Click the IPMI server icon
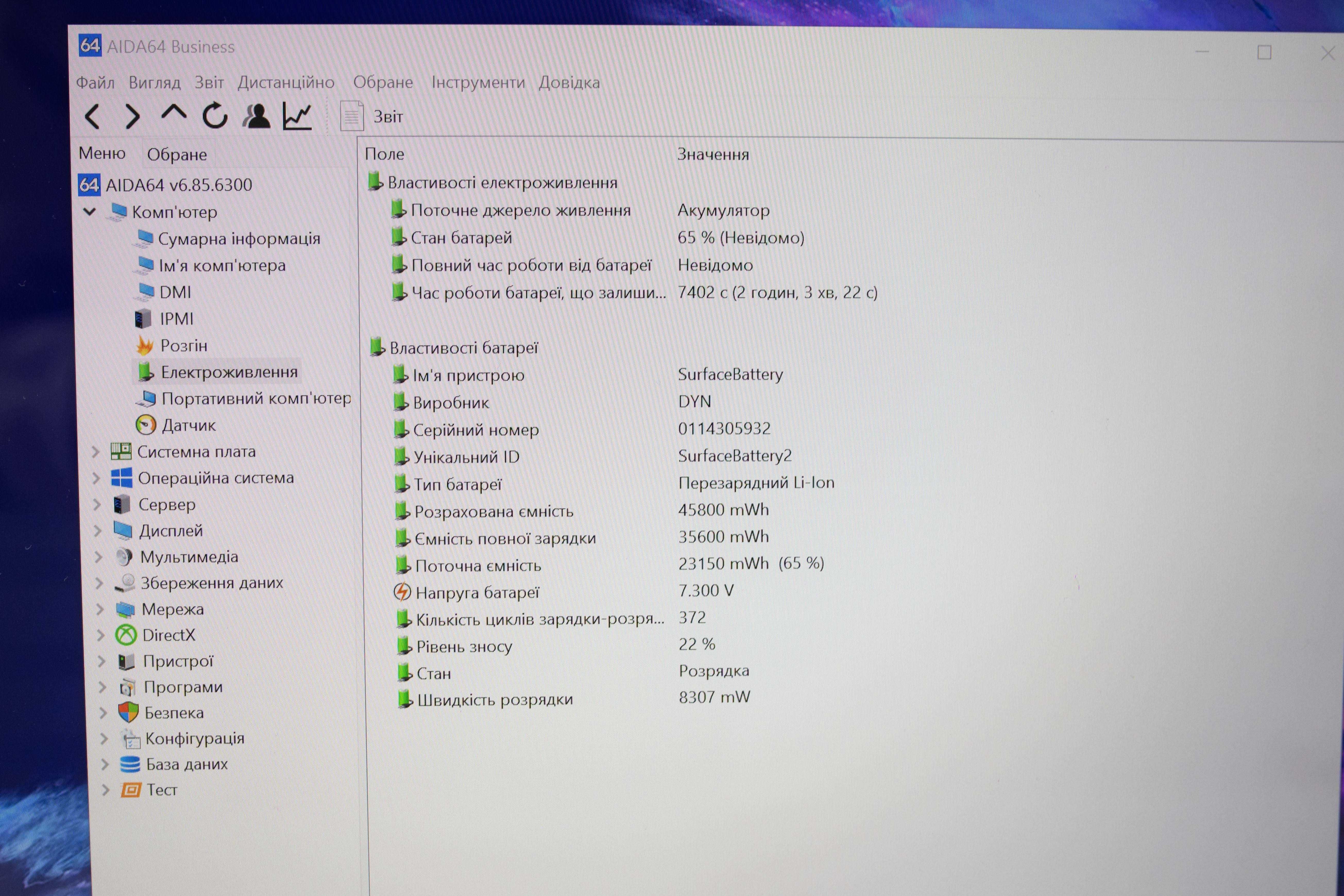This screenshot has height=896, width=1344. 143,318
